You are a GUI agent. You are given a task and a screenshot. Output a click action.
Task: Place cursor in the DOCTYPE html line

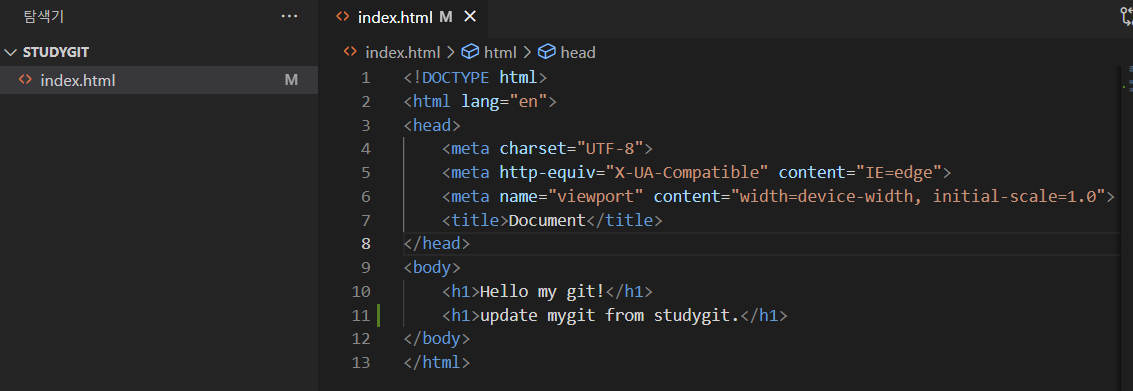pyautogui.click(x=475, y=77)
